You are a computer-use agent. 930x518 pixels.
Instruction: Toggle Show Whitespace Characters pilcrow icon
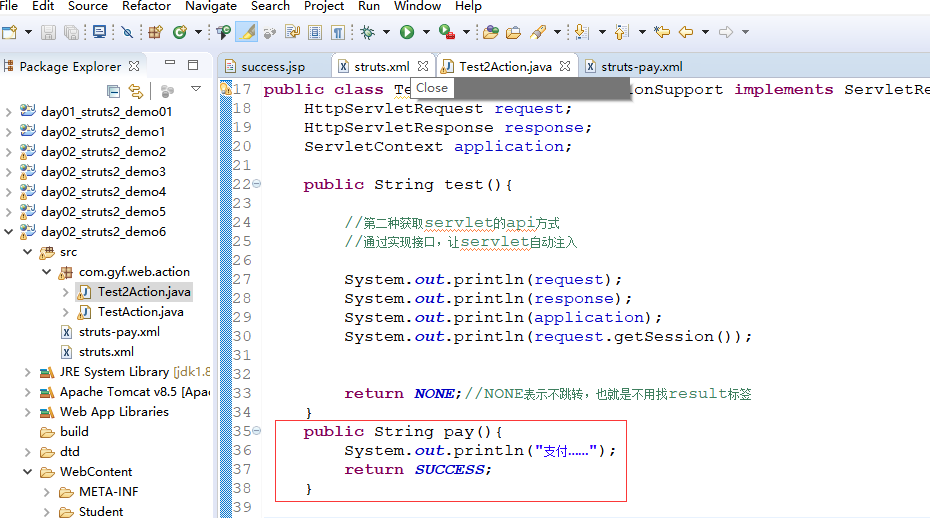337,32
